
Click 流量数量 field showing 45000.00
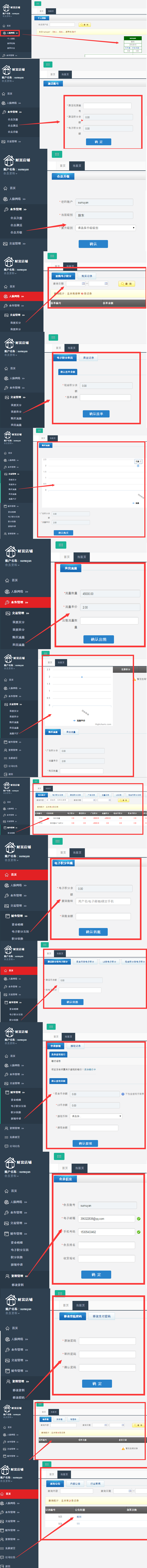tap(110, 593)
